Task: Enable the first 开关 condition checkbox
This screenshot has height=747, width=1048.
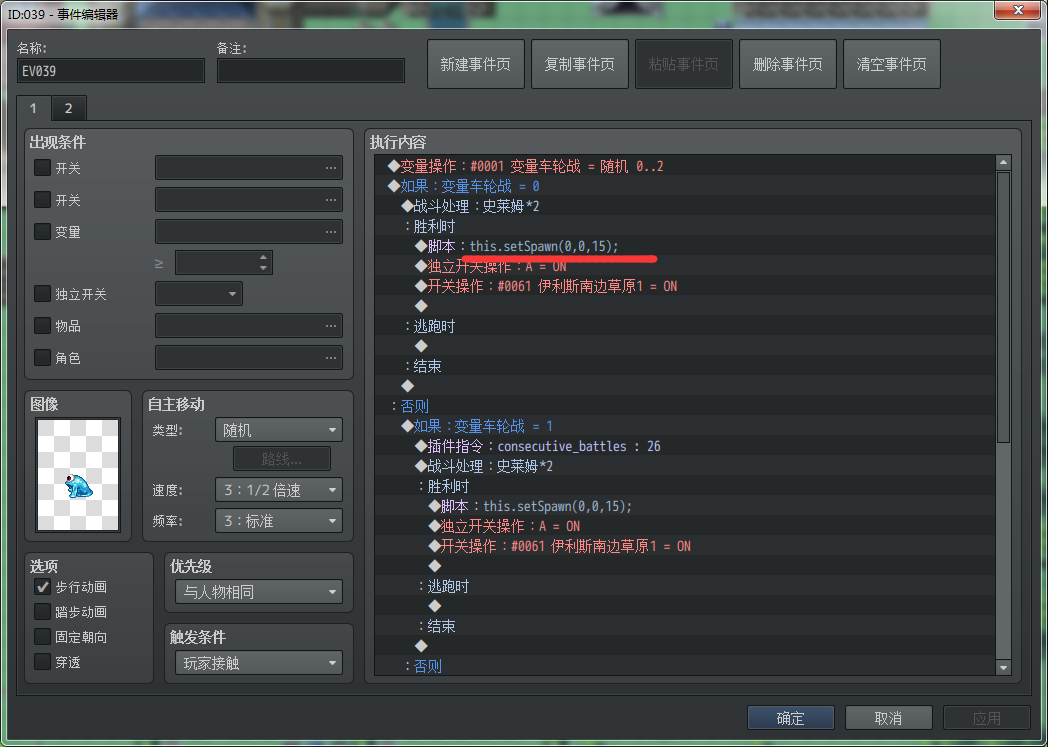Action: pyautogui.click(x=42, y=167)
